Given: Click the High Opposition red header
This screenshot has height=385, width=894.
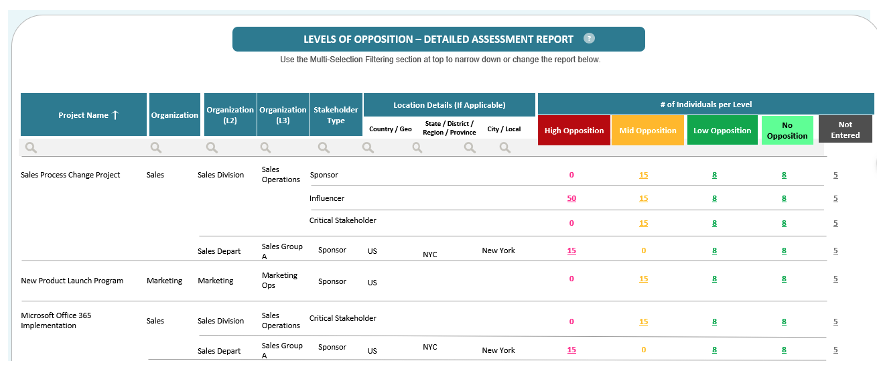Looking at the screenshot, I should (574, 130).
